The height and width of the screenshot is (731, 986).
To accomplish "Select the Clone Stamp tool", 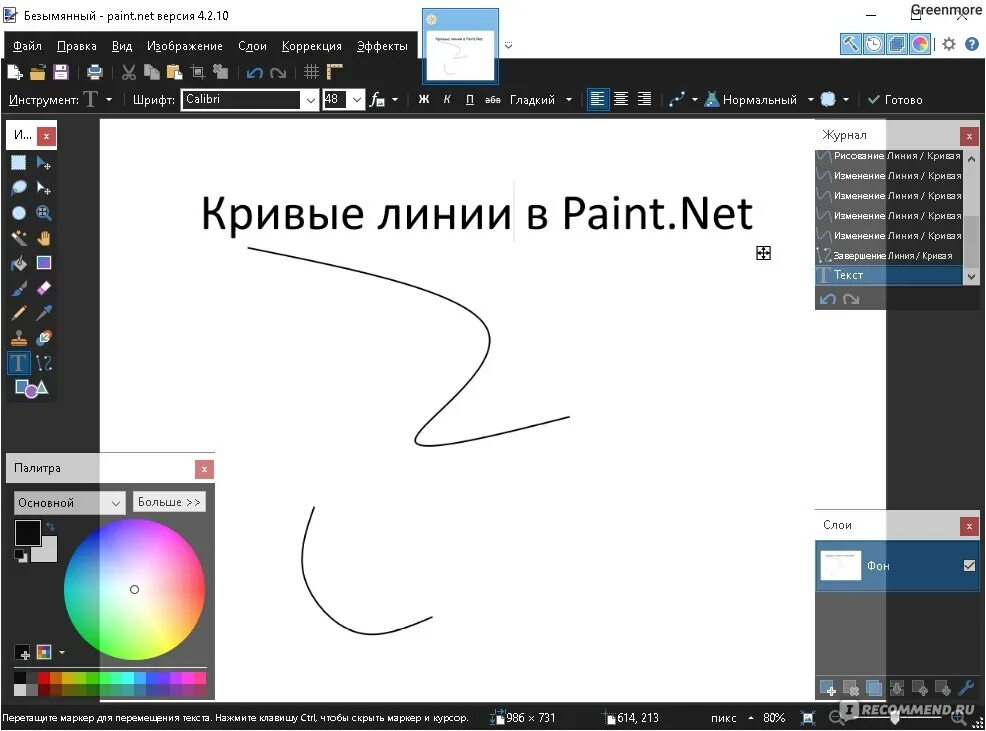I will click(x=19, y=338).
